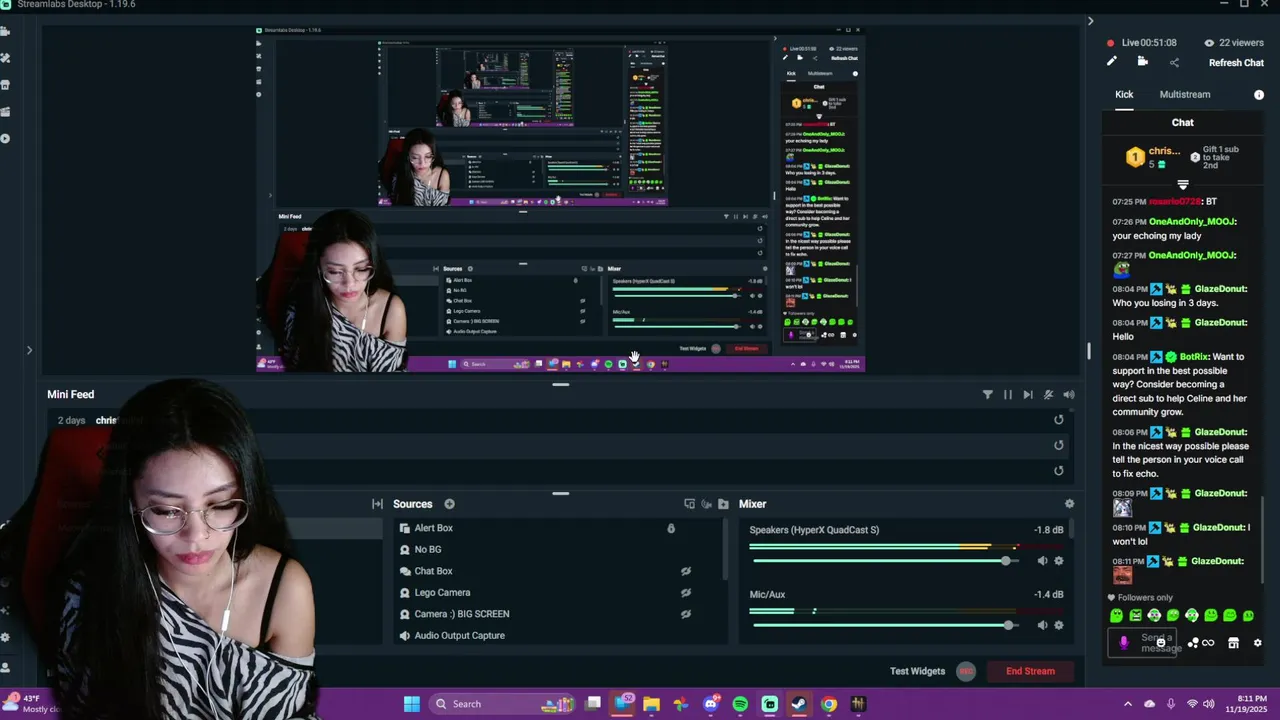This screenshot has height=720, width=1280.
Task: Open Mixer advanced audio settings gear
Action: (1069, 504)
